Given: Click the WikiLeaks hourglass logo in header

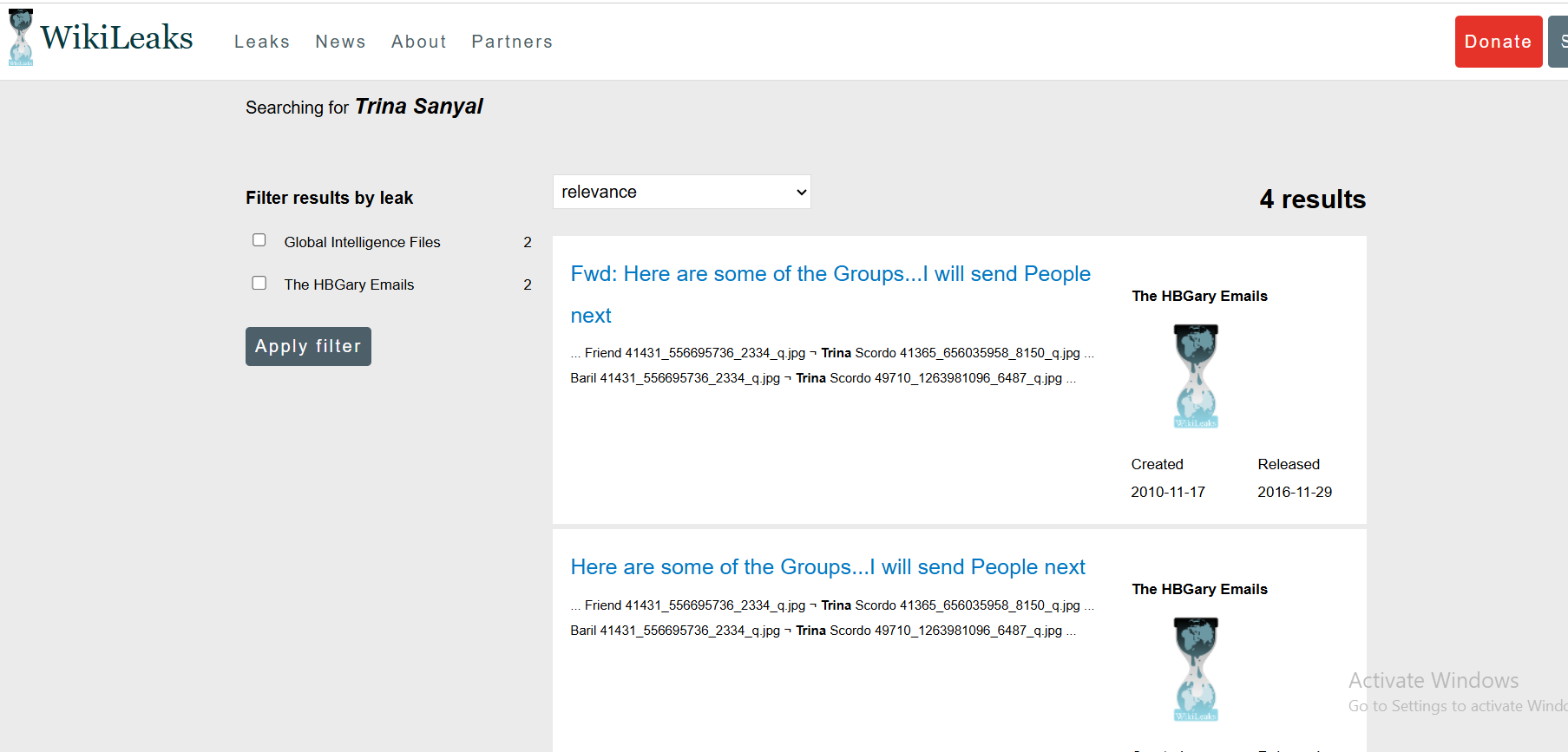Looking at the screenshot, I should tap(21, 37).
